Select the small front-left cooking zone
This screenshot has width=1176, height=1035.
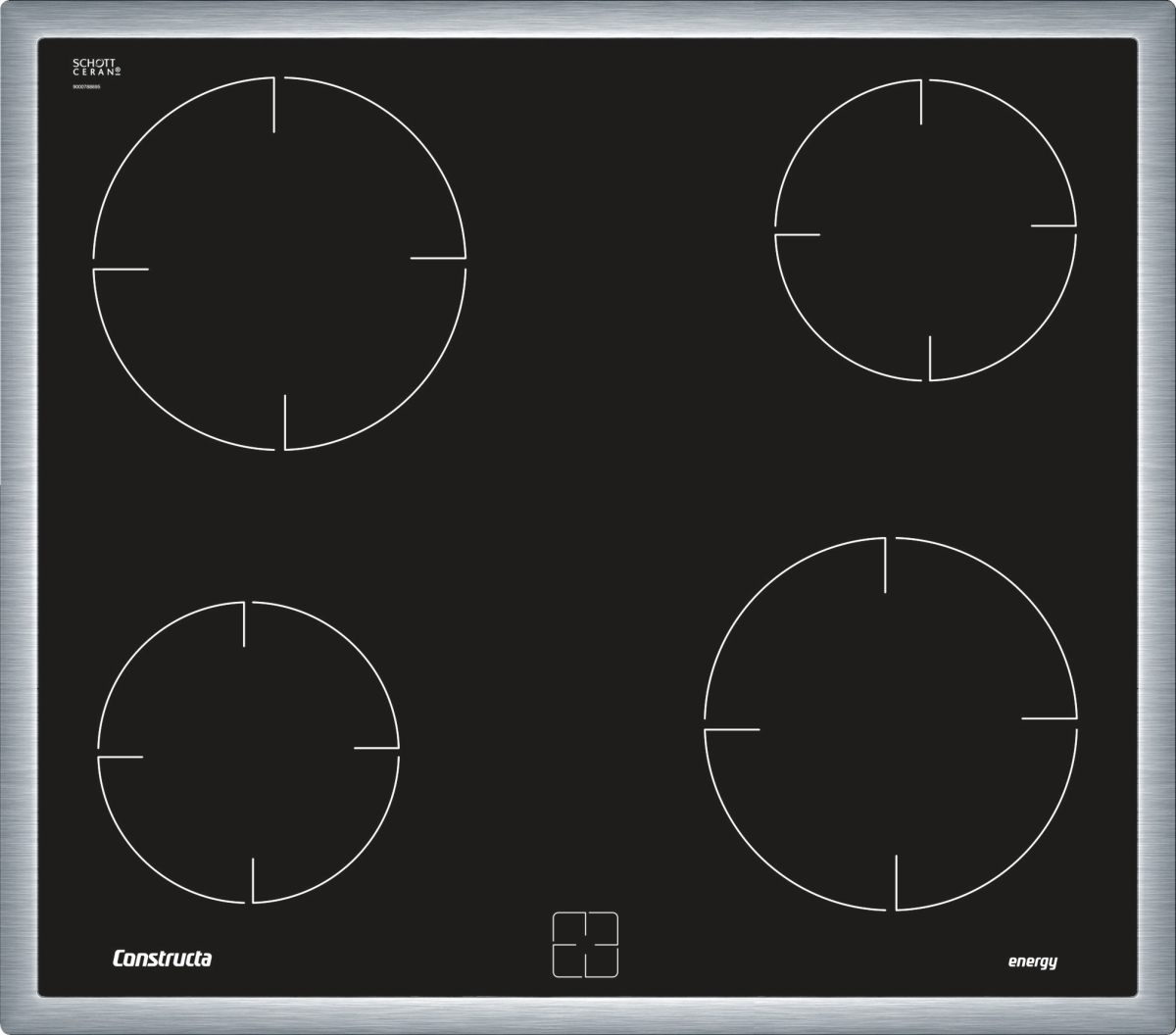(x=248, y=752)
